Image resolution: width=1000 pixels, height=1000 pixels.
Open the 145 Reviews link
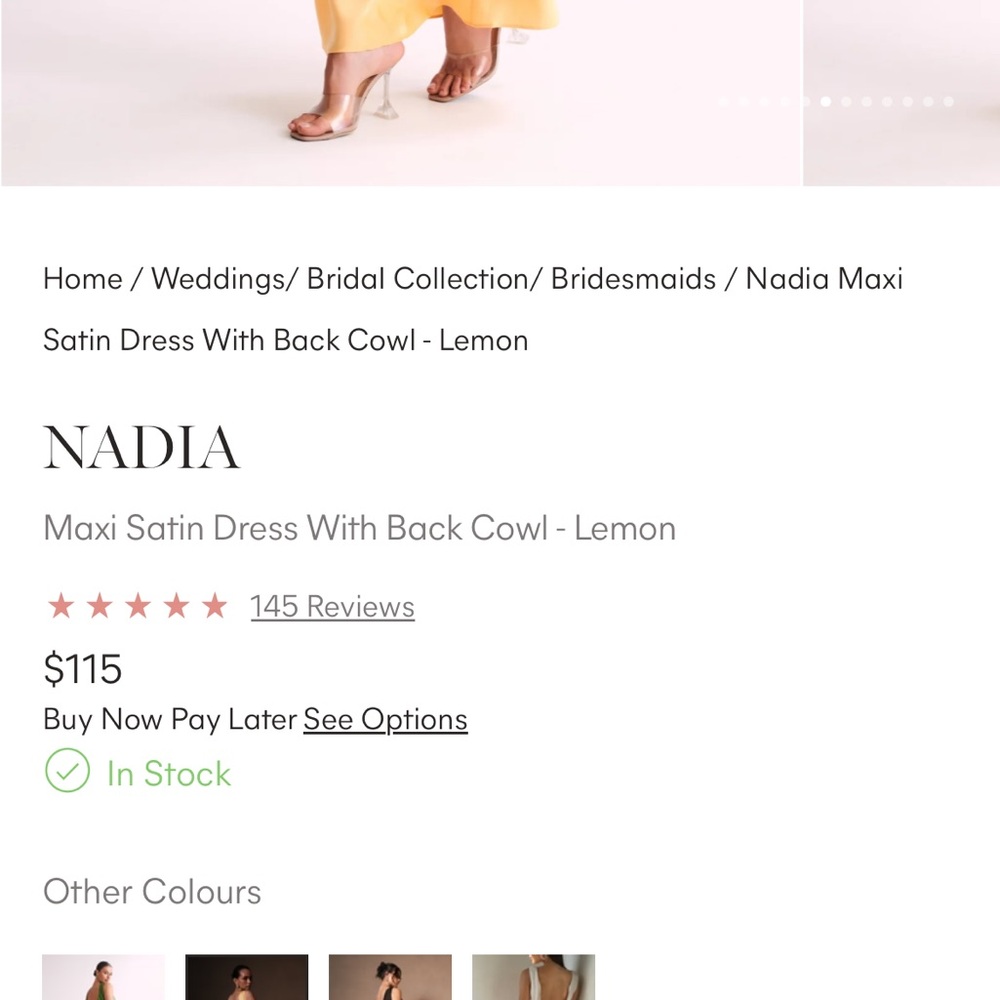tap(332, 607)
